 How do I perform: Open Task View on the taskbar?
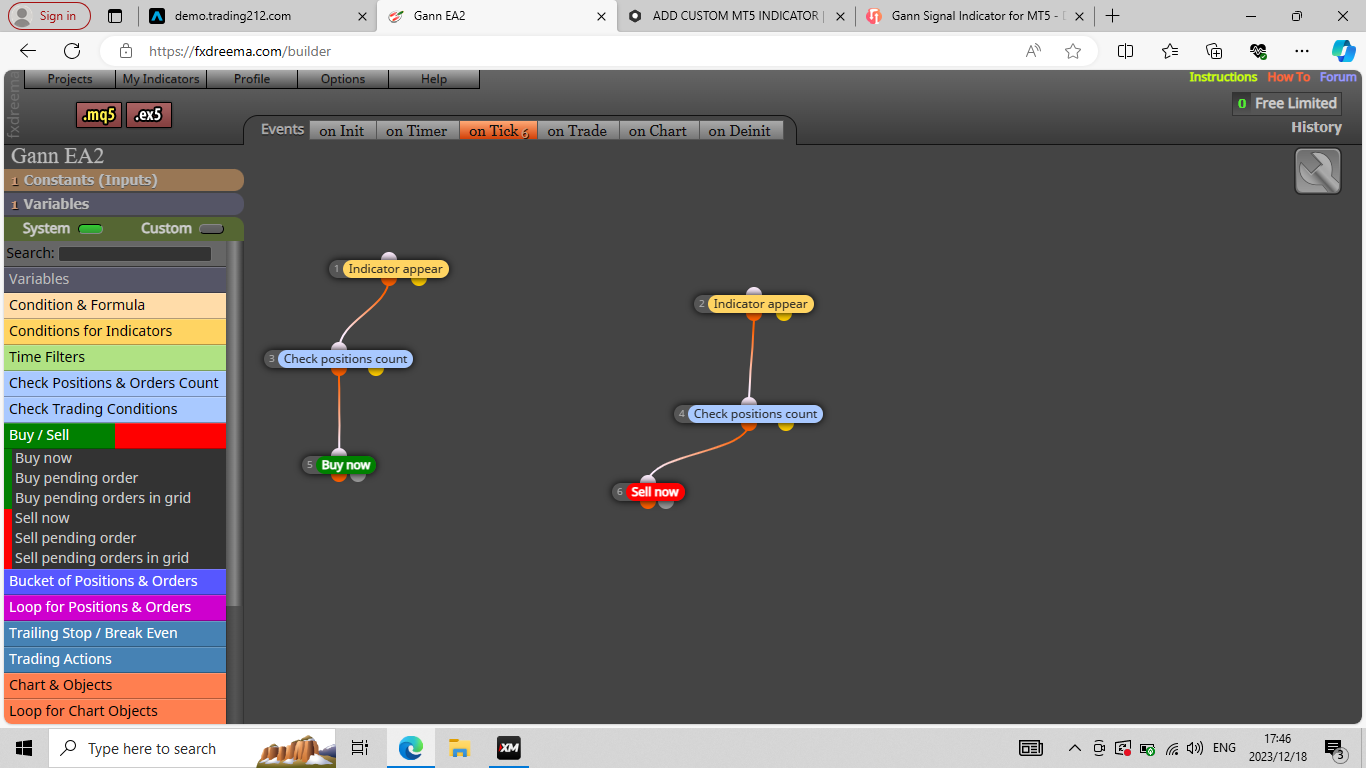[360, 748]
